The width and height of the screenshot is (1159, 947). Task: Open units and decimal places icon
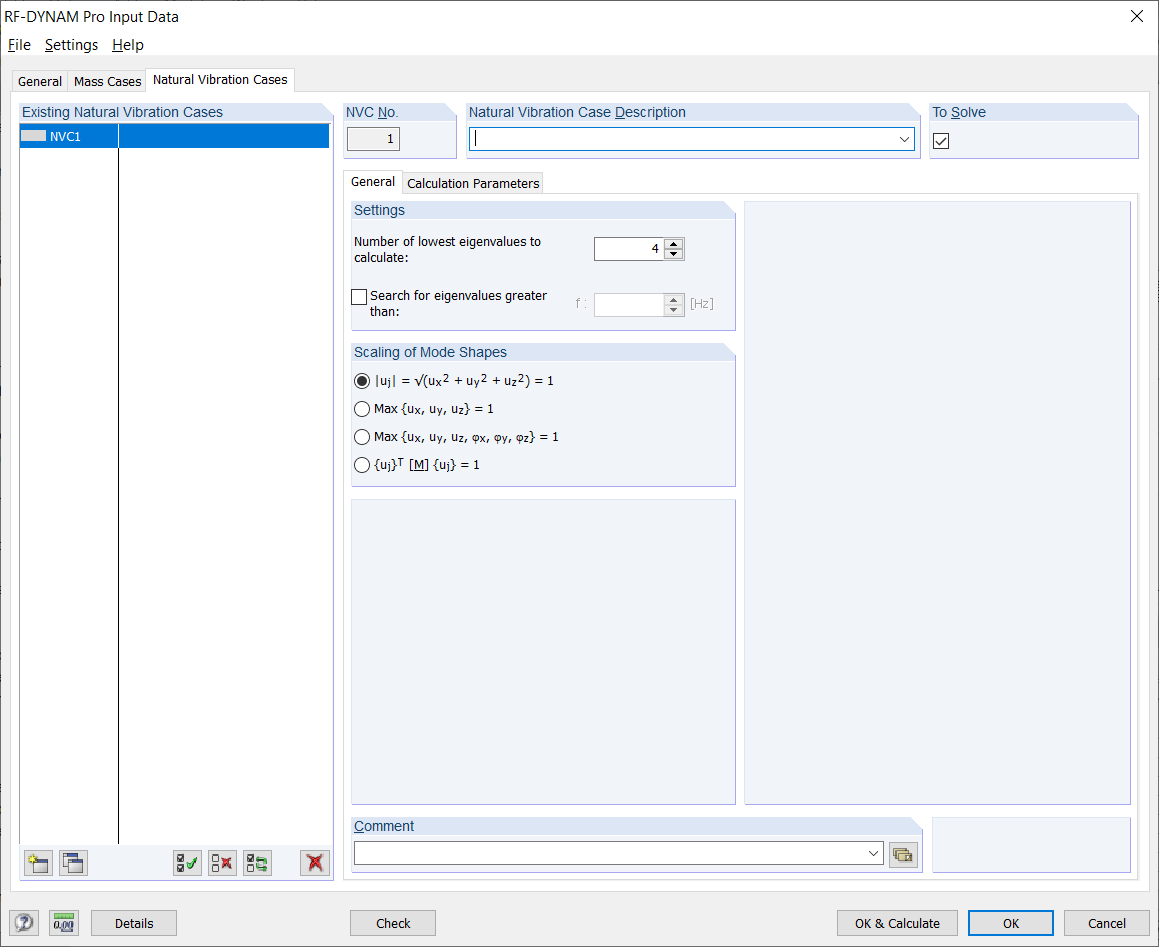pos(64,923)
